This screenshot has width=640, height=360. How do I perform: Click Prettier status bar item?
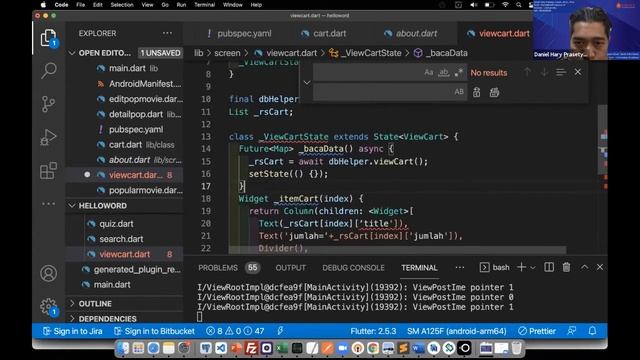tap(537, 331)
